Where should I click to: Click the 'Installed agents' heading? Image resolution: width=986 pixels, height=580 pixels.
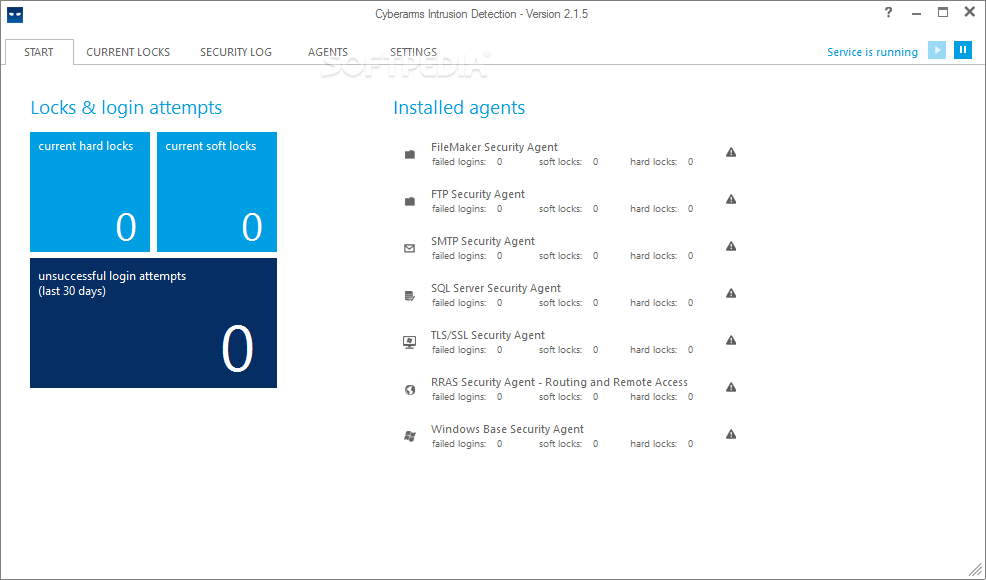459,108
